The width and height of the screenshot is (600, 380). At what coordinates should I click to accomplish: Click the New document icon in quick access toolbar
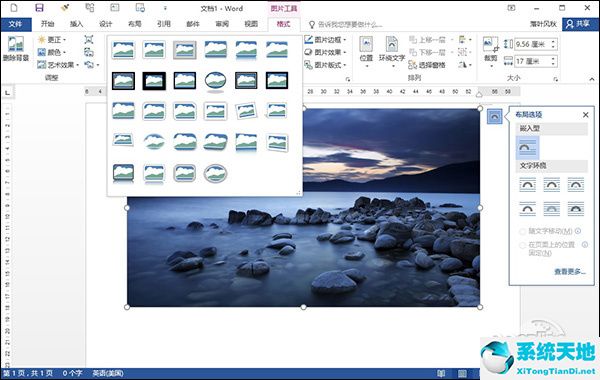click(14, 8)
